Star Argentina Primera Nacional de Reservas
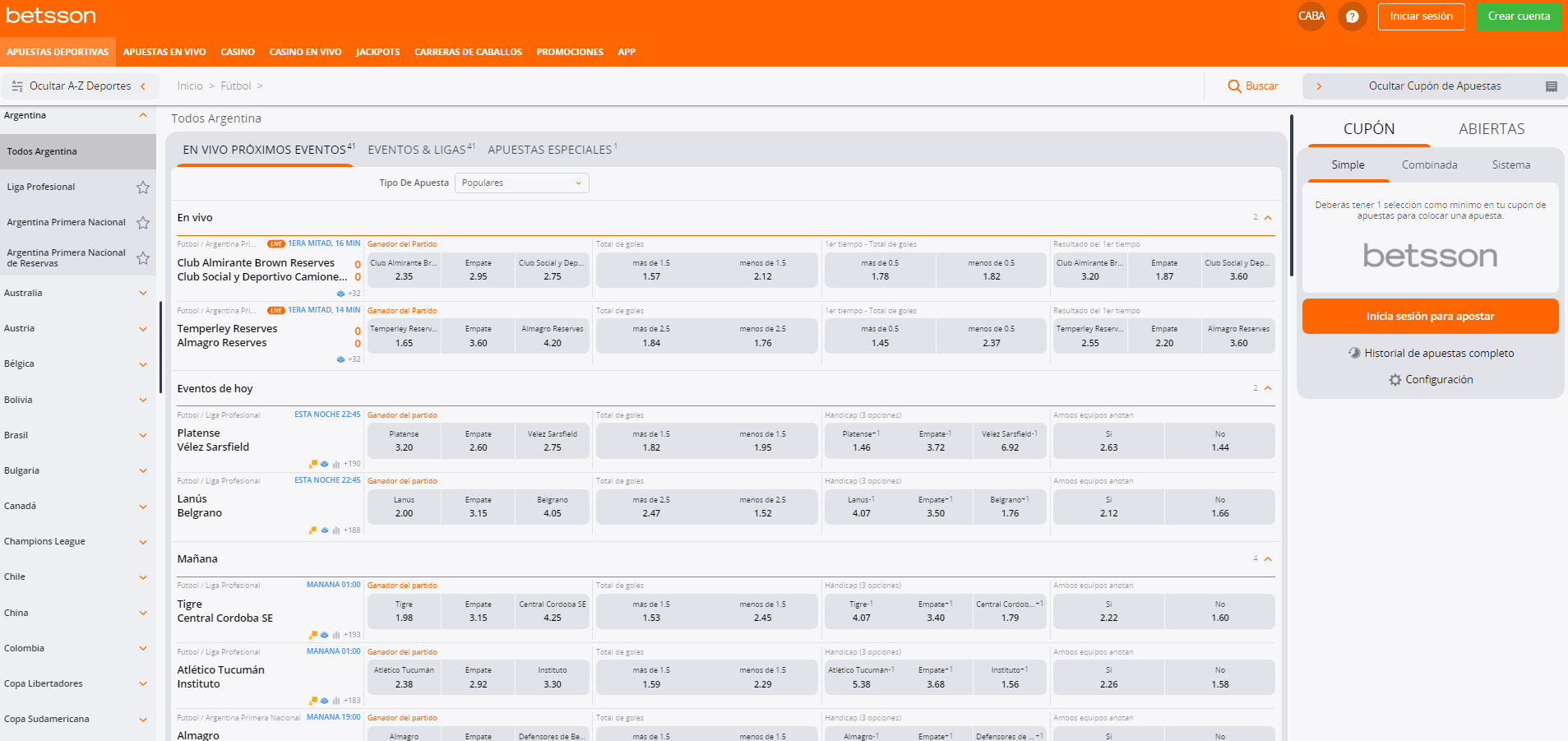 tap(143, 258)
